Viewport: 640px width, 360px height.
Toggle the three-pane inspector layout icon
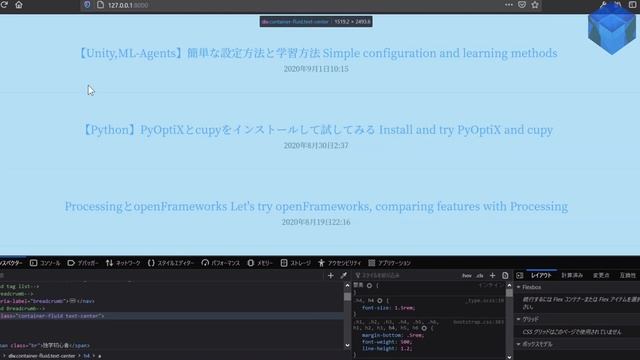[x=520, y=276]
